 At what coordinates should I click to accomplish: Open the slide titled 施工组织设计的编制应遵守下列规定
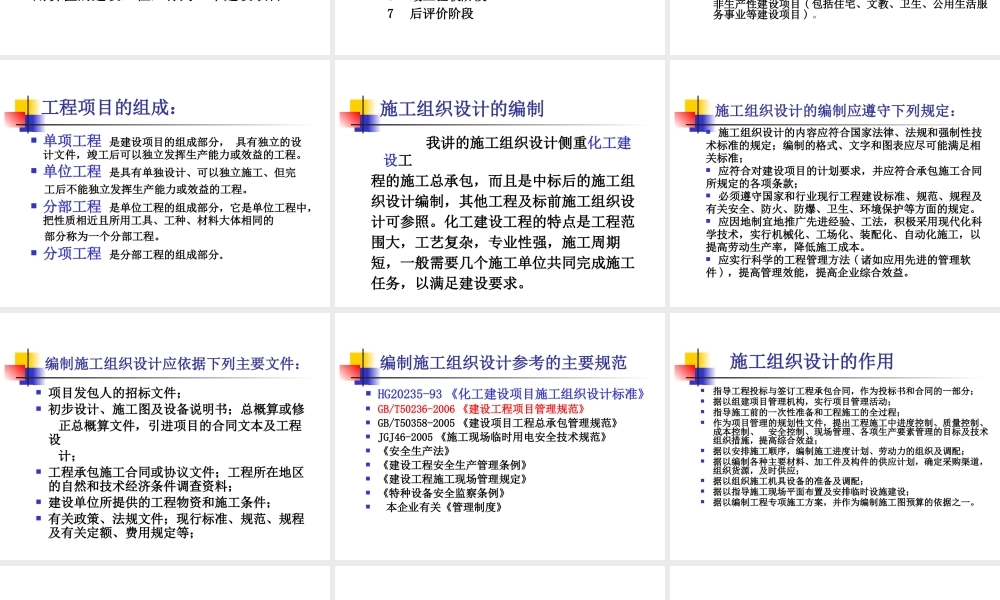[x=835, y=184]
